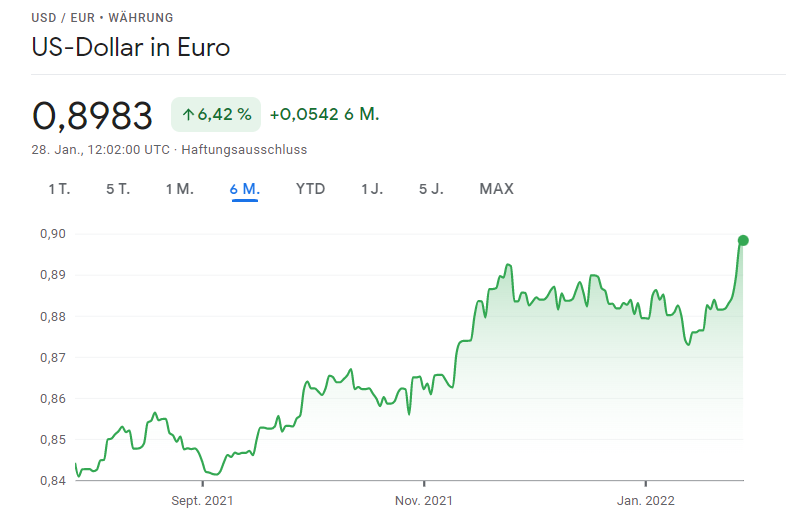Viewport: 786px width, 525px height.
Task: Switch chart to the 1J. range
Action: [x=372, y=189]
